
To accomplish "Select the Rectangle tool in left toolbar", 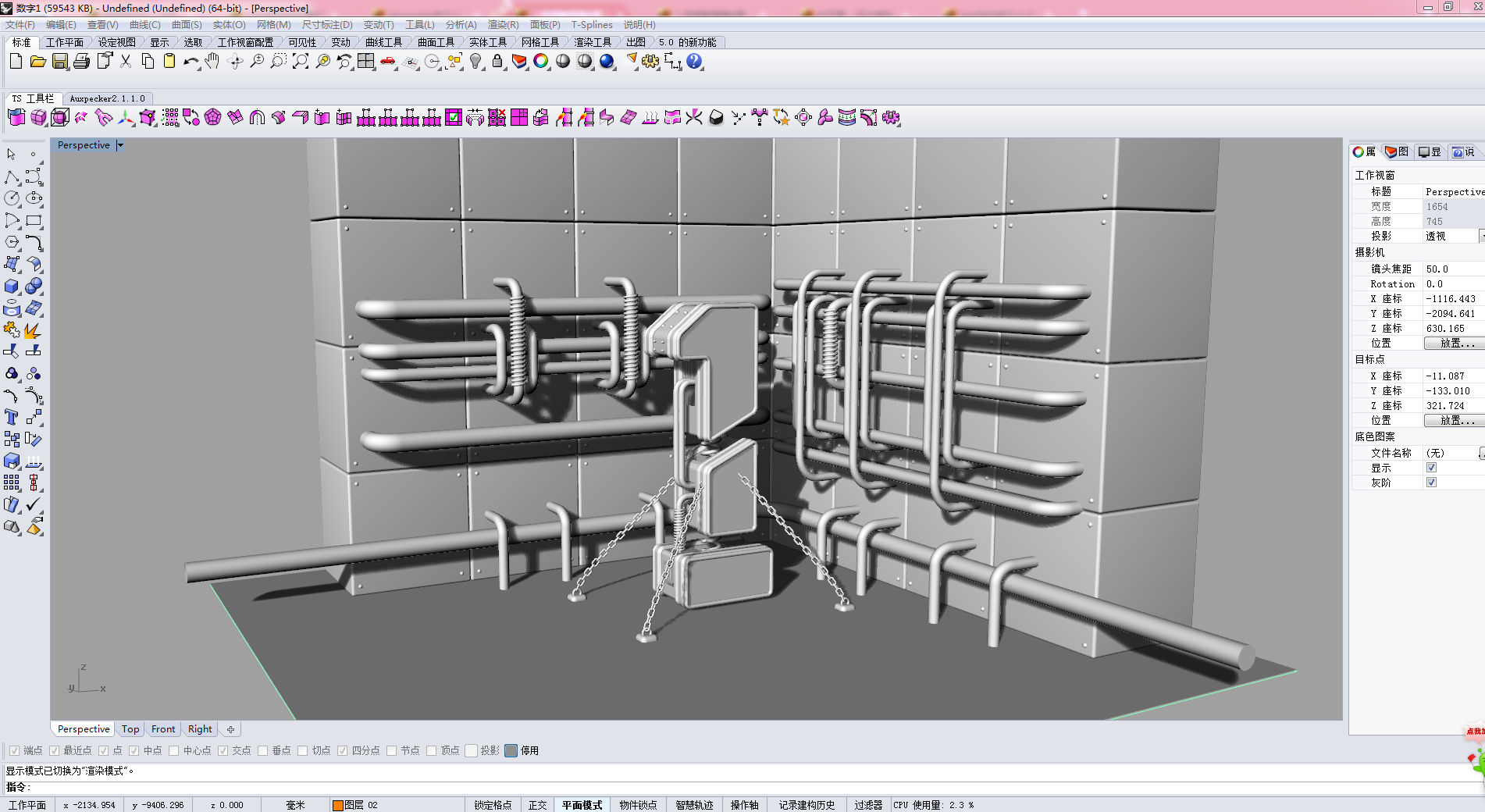I will pos(34,221).
